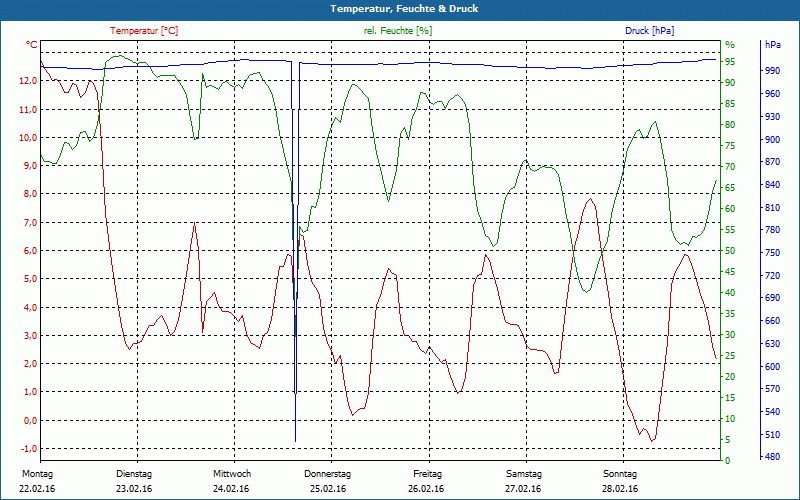Click the date 24.02.16

pos(231,489)
